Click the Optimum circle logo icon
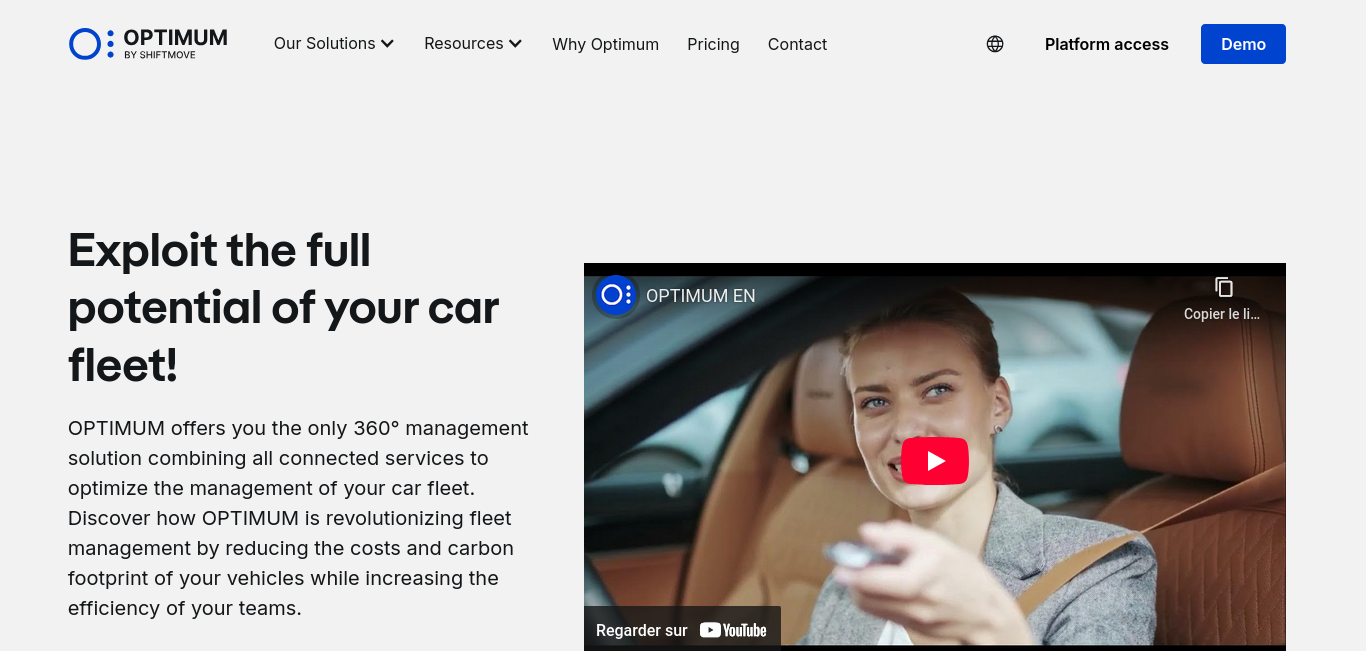Screen dimensions: 1366x651 (x=85, y=44)
